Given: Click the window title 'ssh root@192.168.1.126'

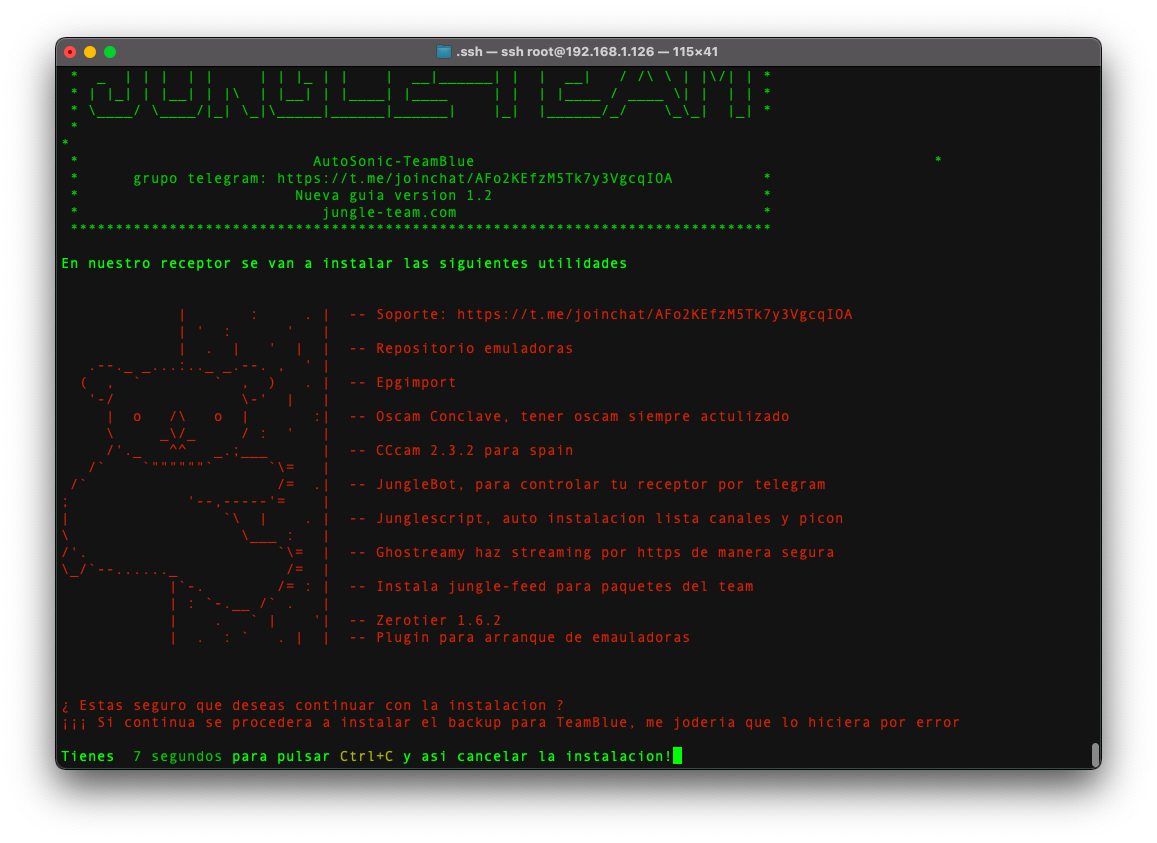Looking at the screenshot, I should (x=587, y=52).
